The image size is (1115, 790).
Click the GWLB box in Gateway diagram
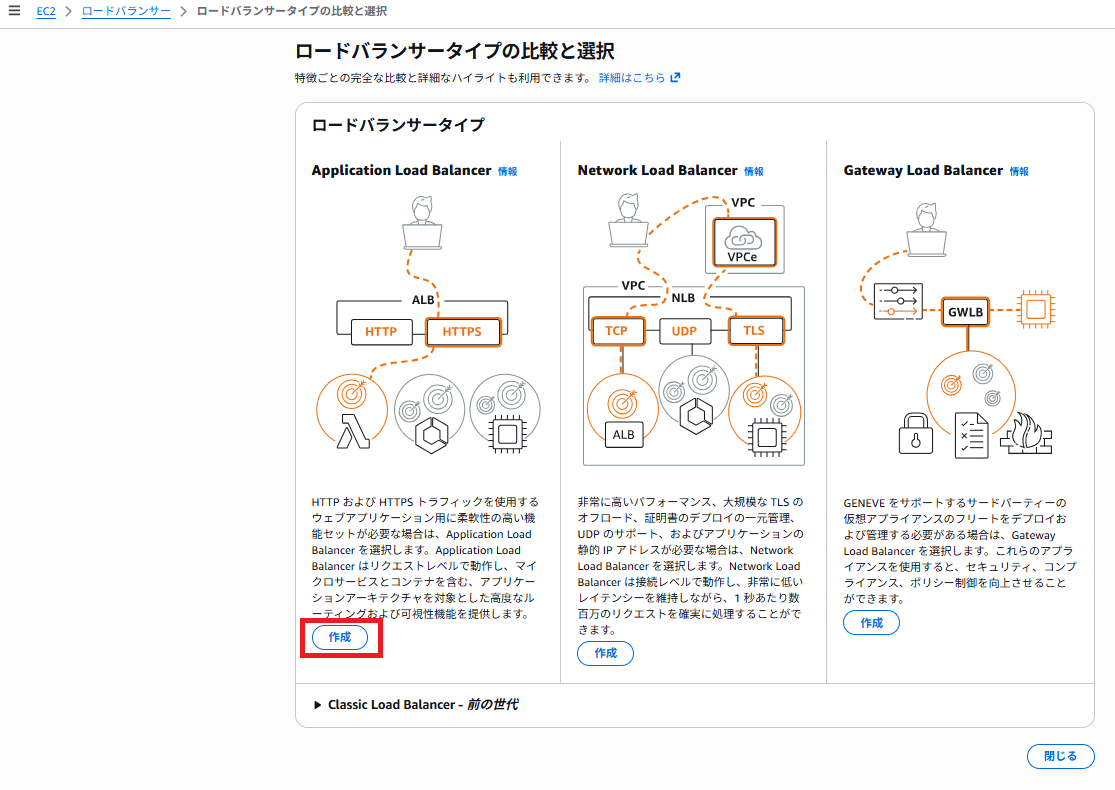(967, 311)
